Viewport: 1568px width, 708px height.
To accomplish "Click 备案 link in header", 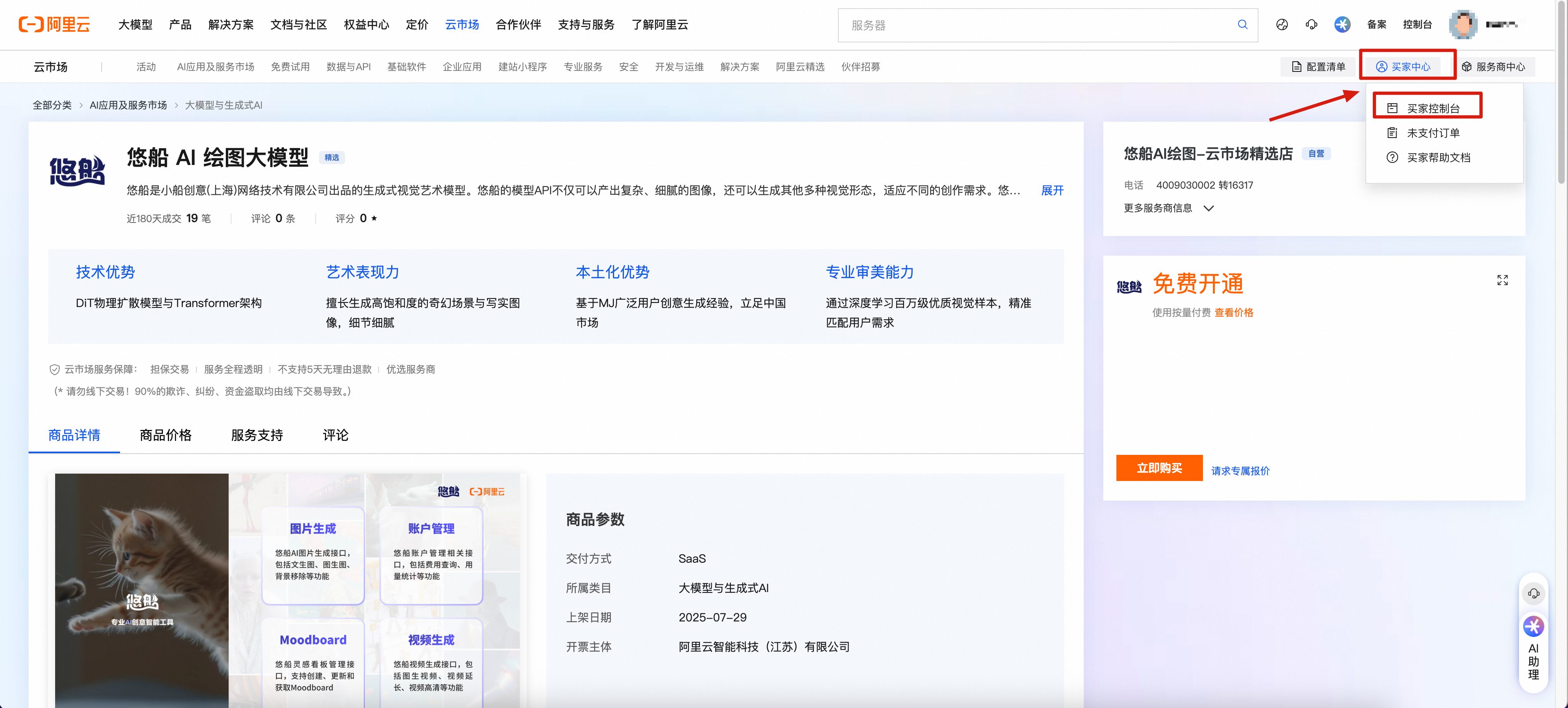I will [1376, 24].
